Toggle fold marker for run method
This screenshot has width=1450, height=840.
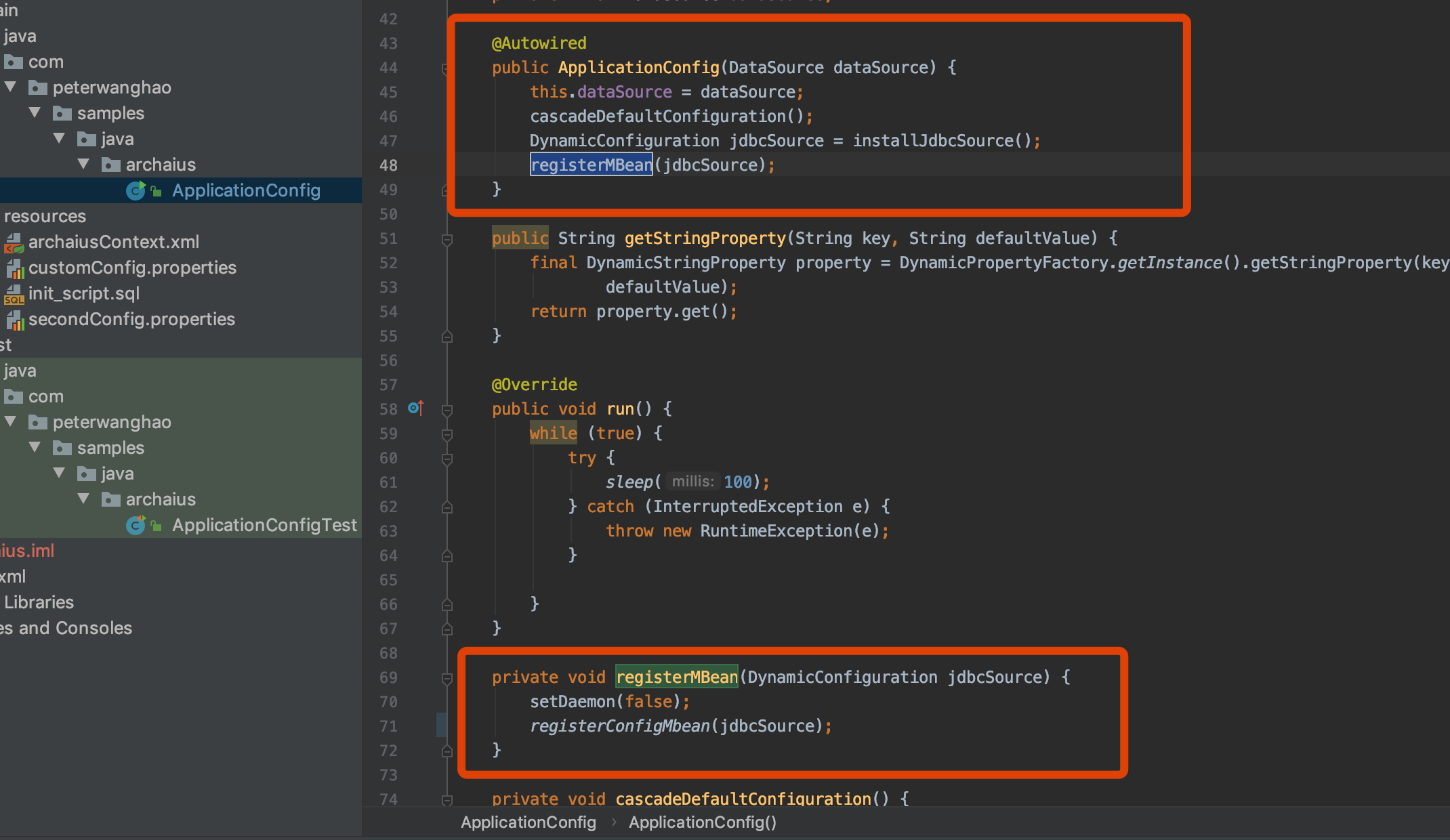(447, 410)
